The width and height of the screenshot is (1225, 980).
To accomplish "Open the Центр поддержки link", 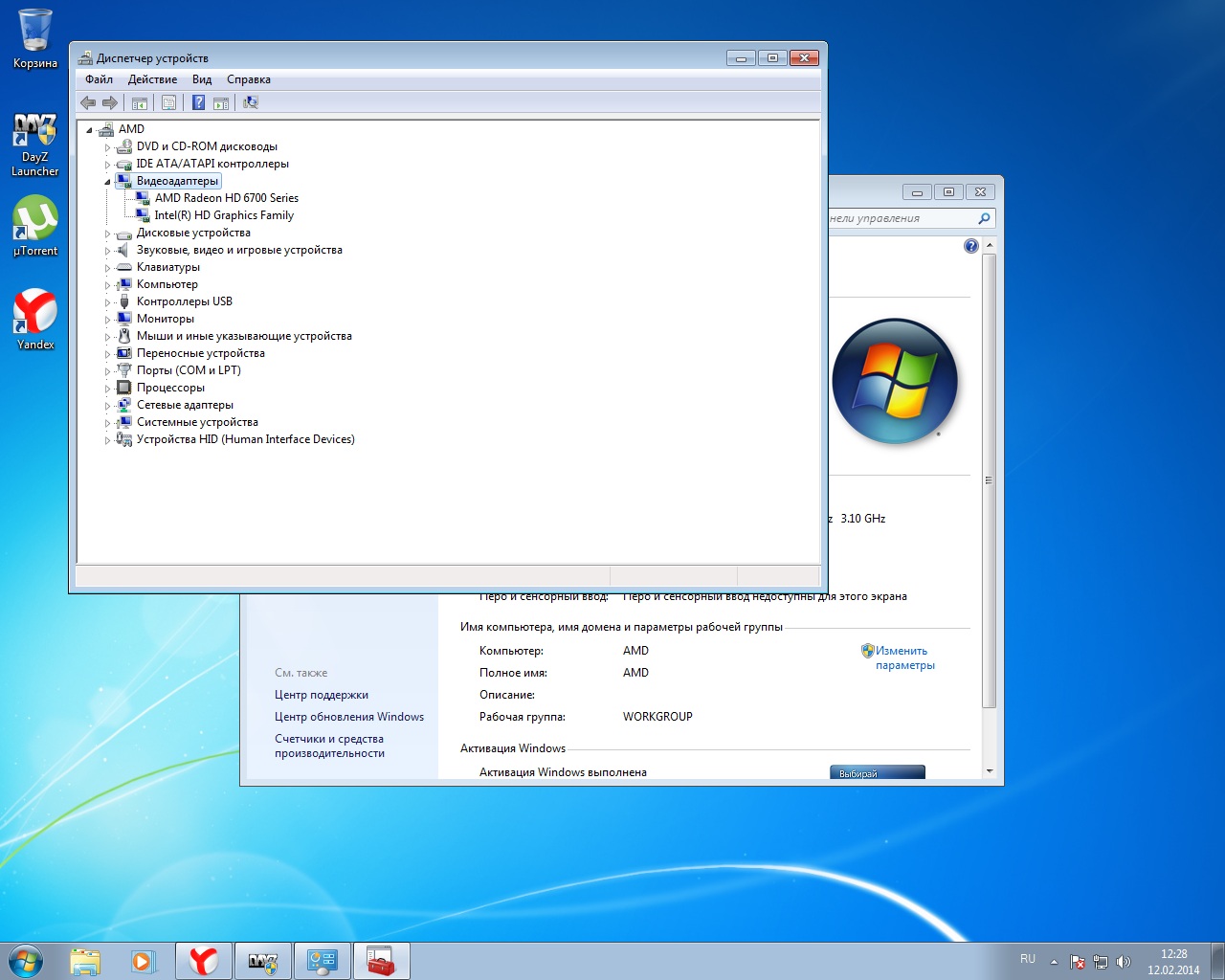I will (322, 695).
